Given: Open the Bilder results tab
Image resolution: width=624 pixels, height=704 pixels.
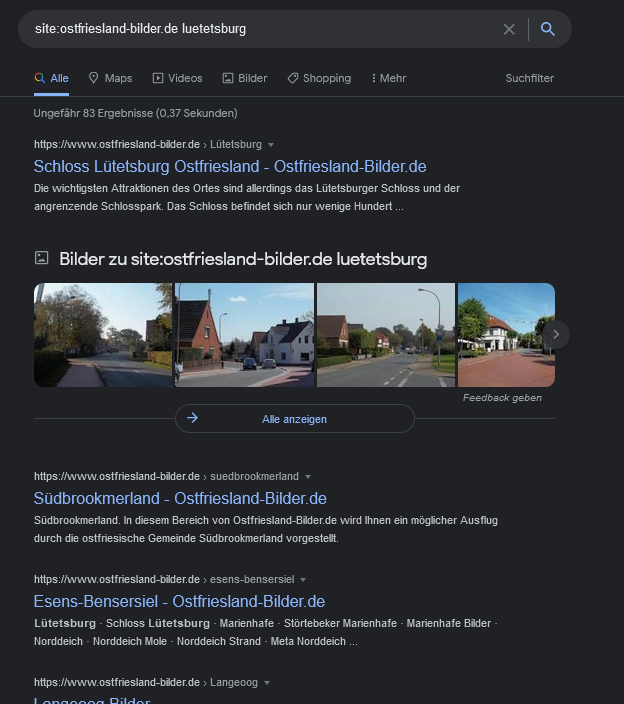Looking at the screenshot, I should [245, 78].
